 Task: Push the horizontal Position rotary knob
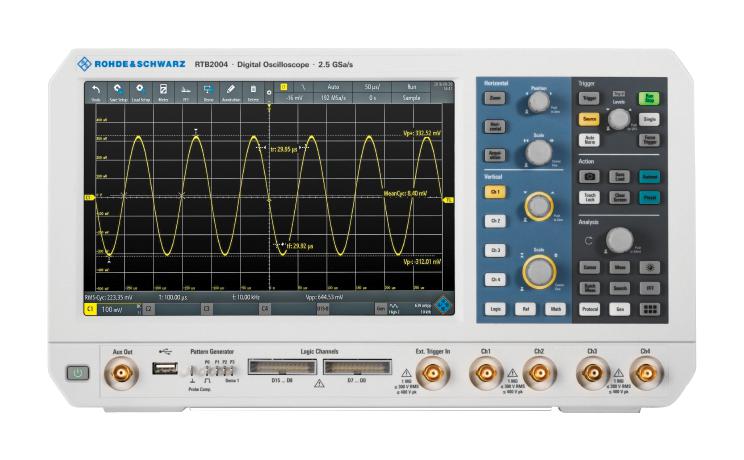tap(539, 101)
